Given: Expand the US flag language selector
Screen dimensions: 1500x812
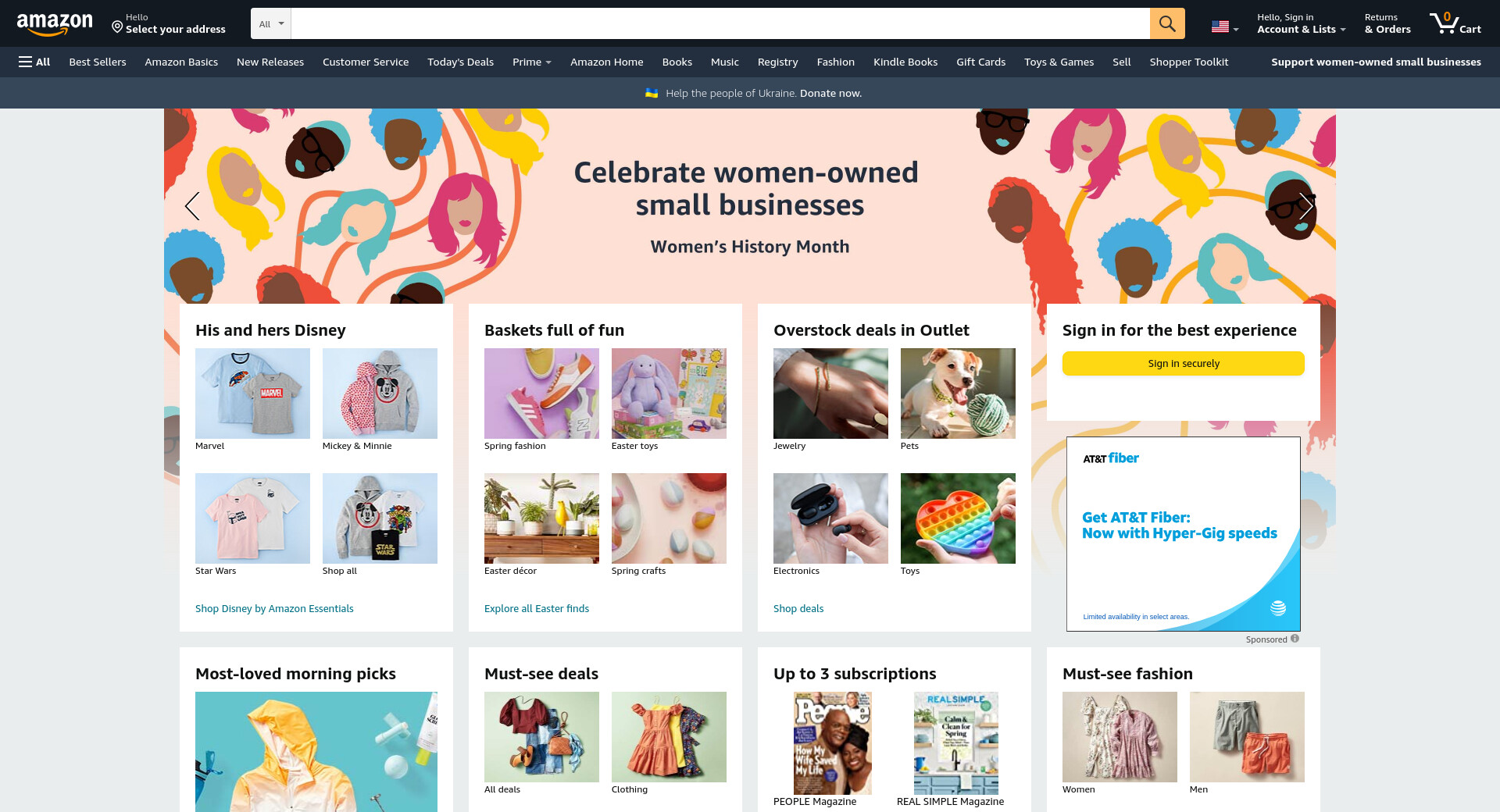Looking at the screenshot, I should coord(1225,27).
